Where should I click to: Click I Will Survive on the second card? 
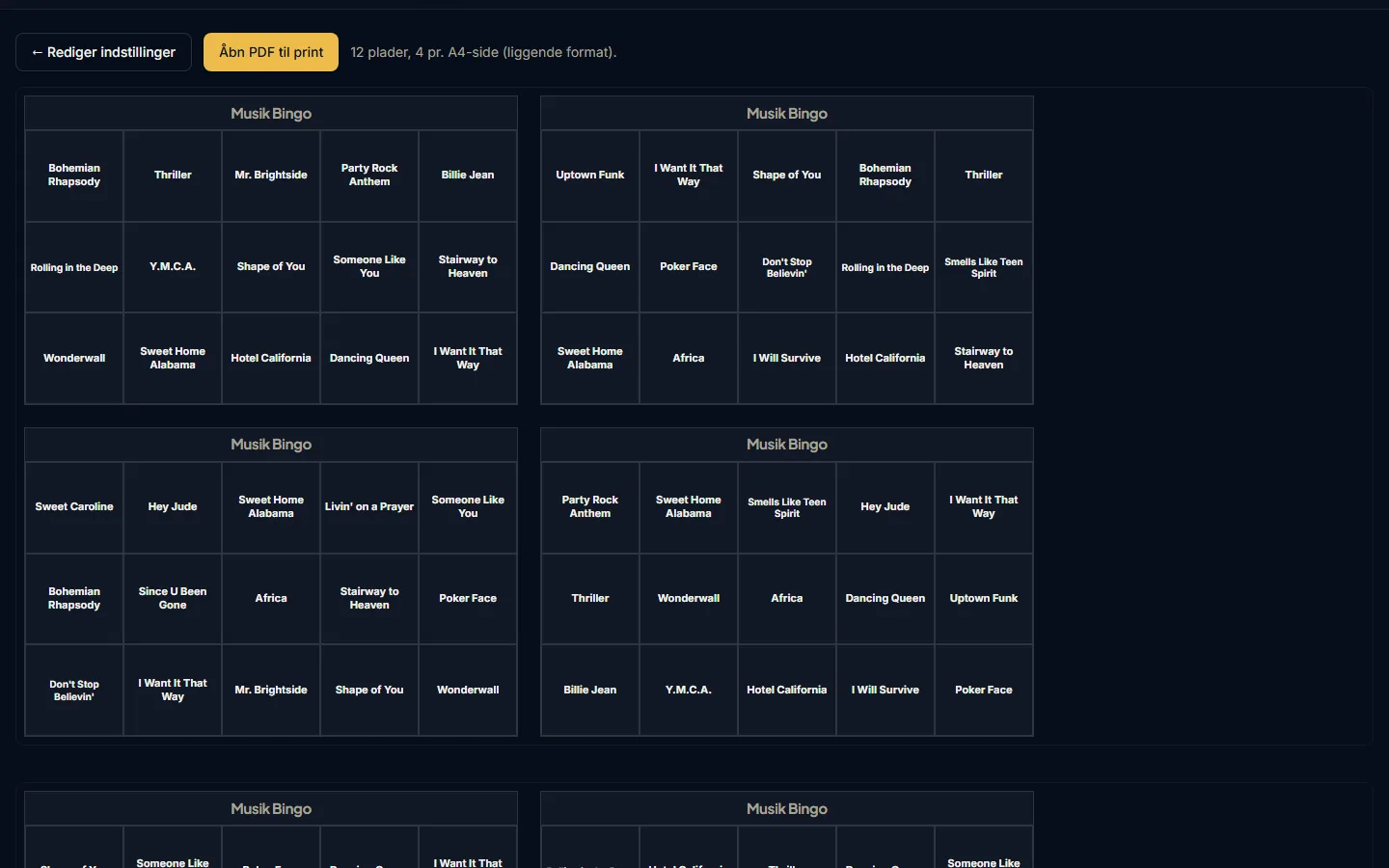(787, 359)
